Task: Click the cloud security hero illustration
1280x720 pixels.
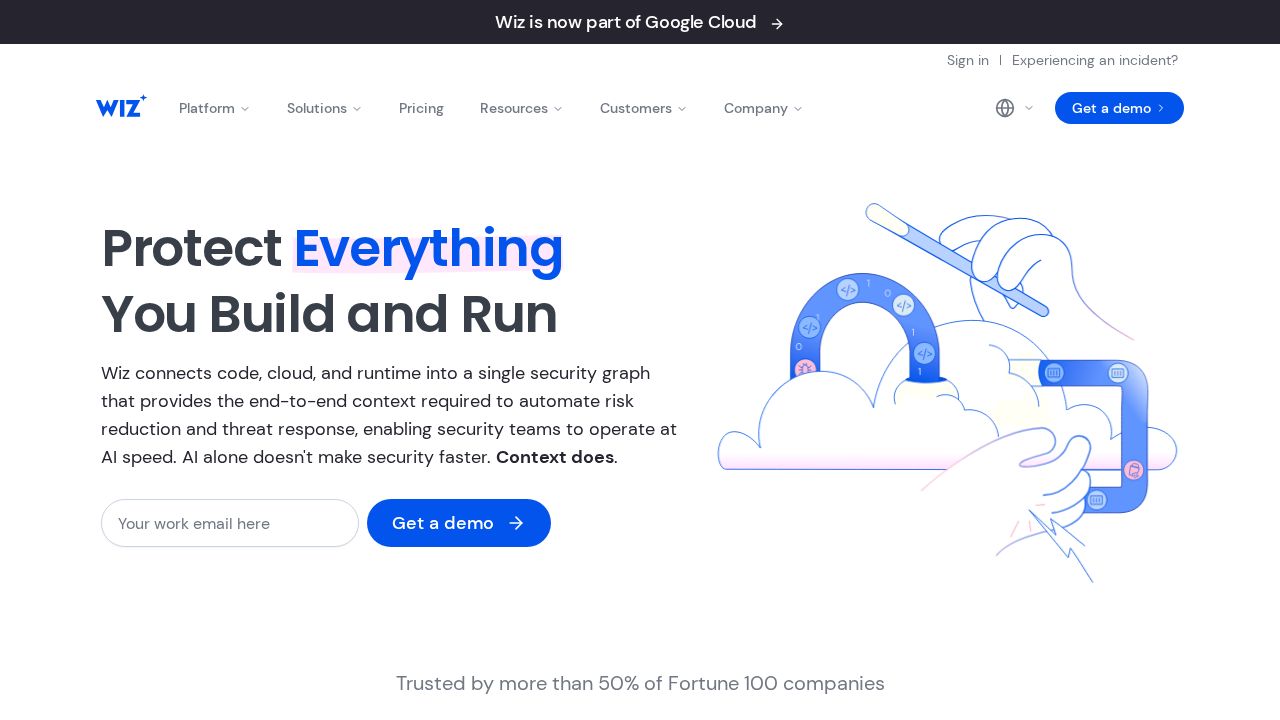Action: click(947, 392)
